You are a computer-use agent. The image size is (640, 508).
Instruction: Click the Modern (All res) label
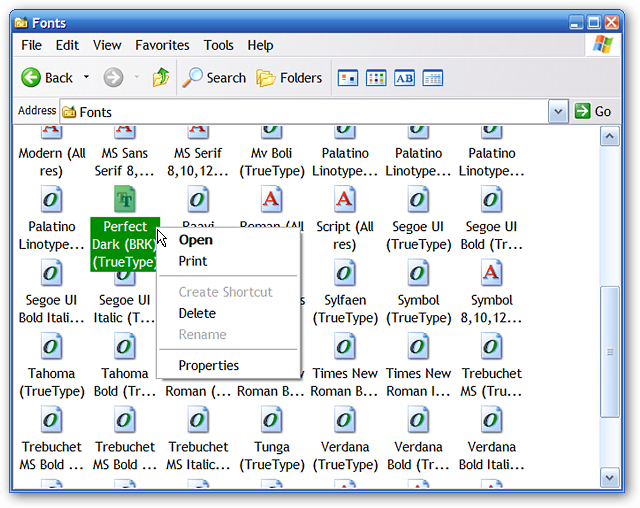pos(51,162)
